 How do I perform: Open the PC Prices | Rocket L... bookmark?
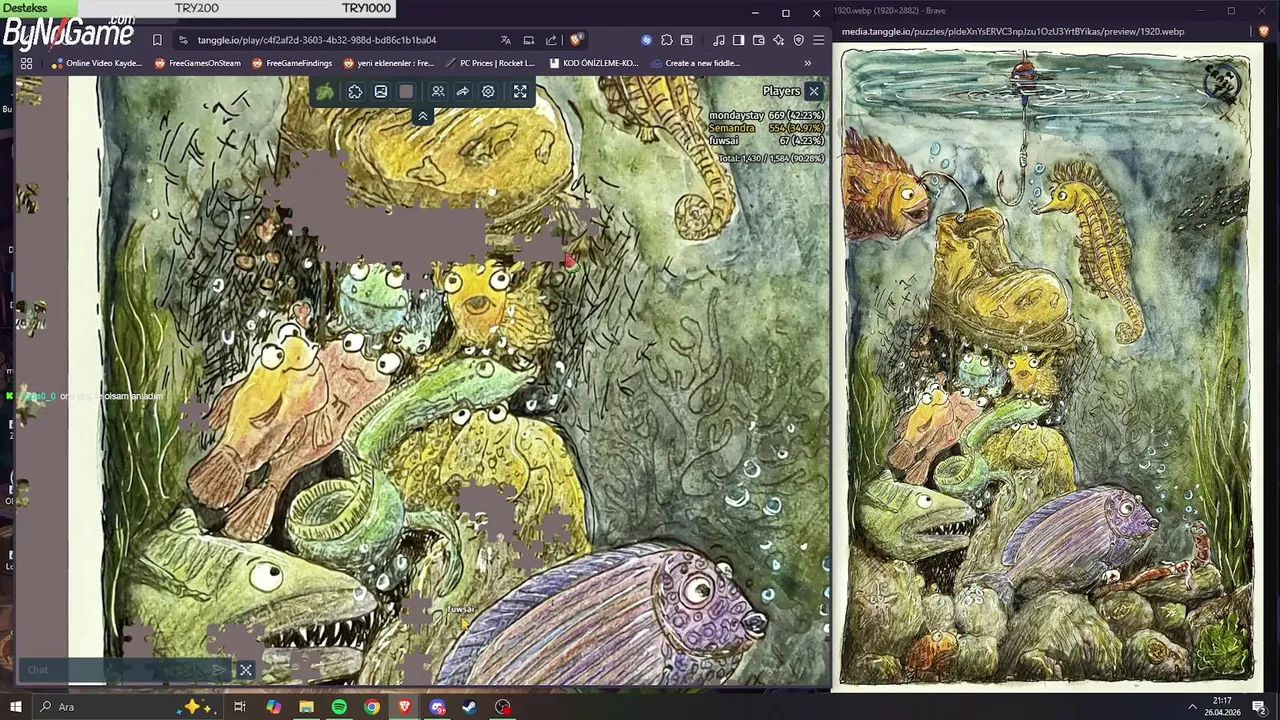[x=490, y=63]
